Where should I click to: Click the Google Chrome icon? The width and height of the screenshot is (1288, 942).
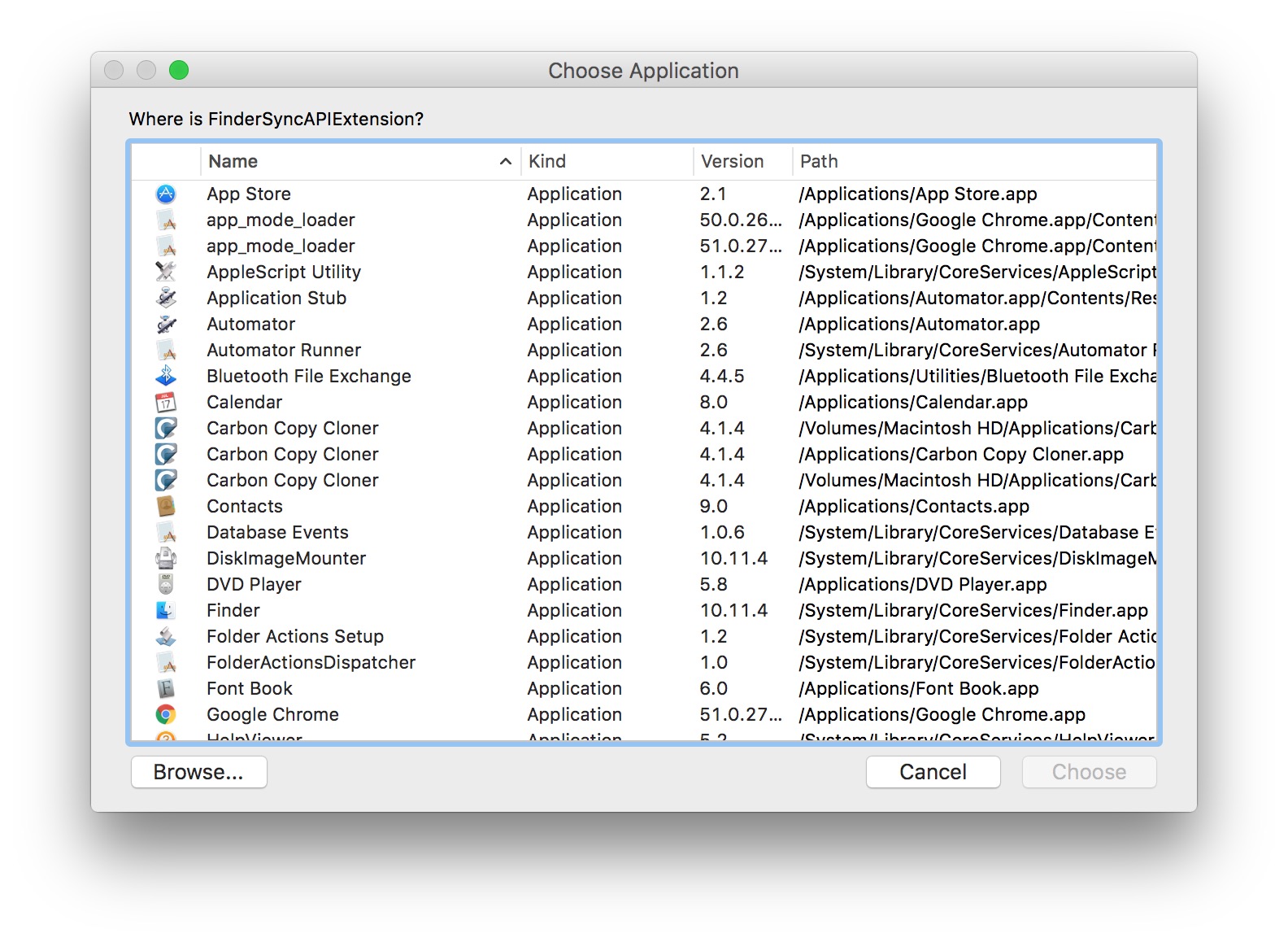166,714
